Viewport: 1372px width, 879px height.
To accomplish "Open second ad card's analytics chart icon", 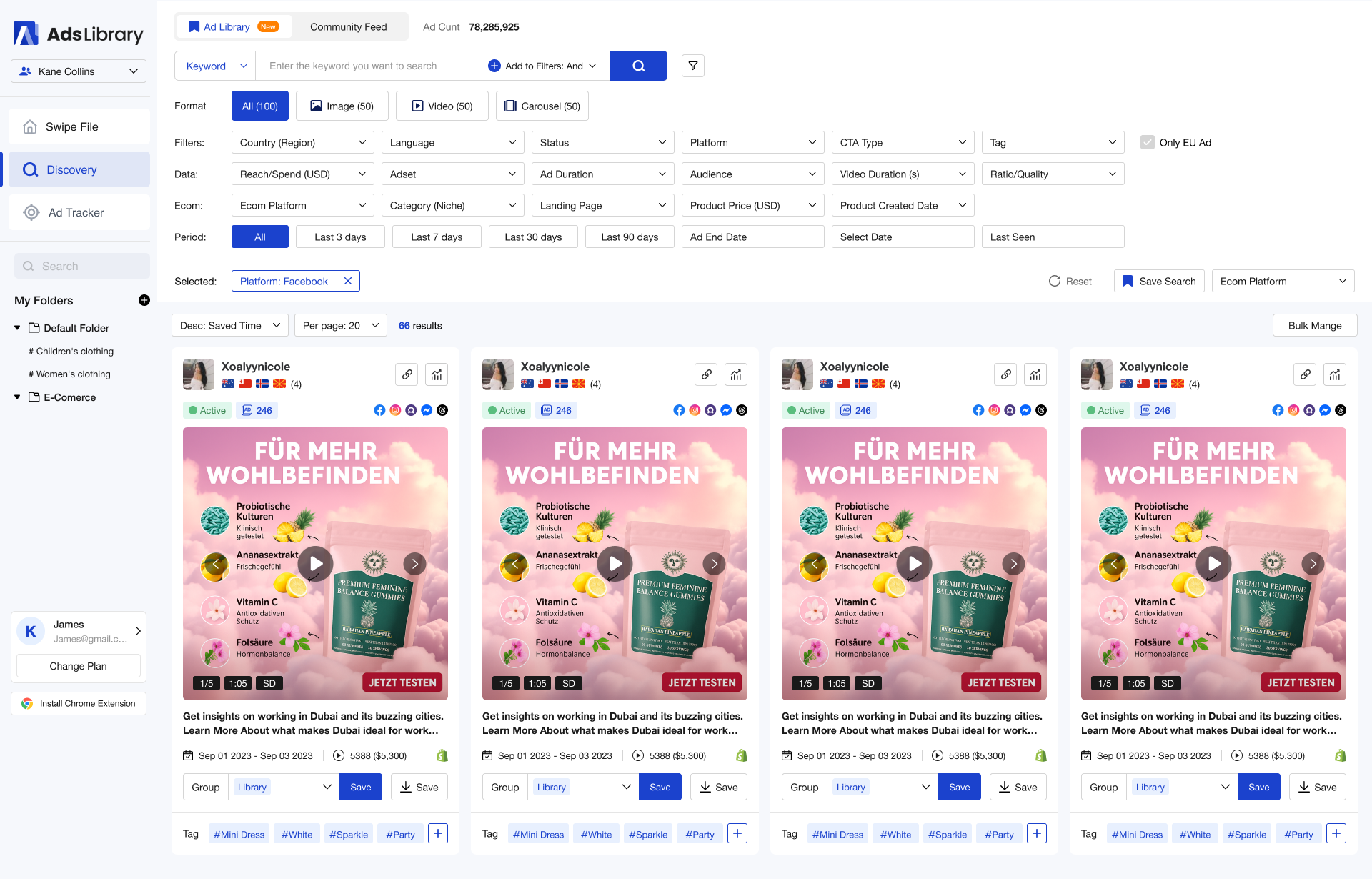I will (x=736, y=374).
